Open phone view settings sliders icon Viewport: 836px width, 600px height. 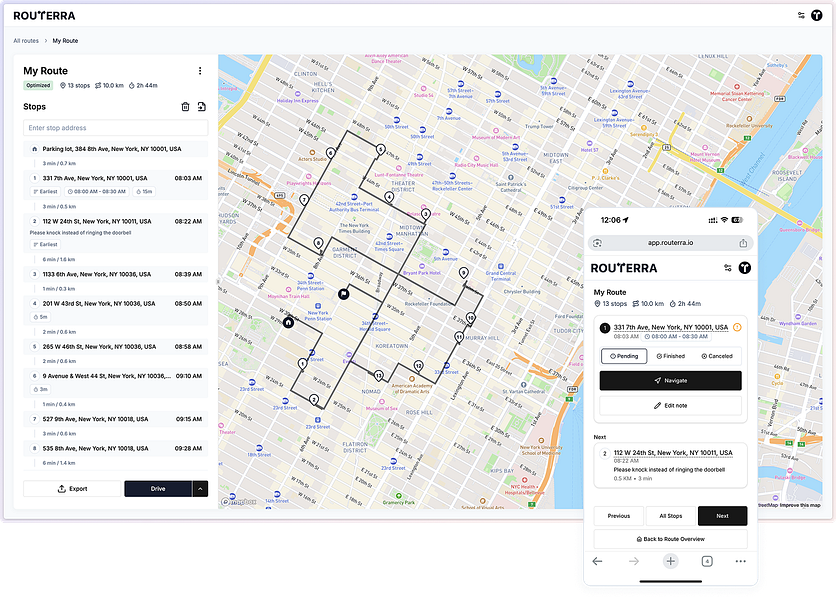[728, 268]
